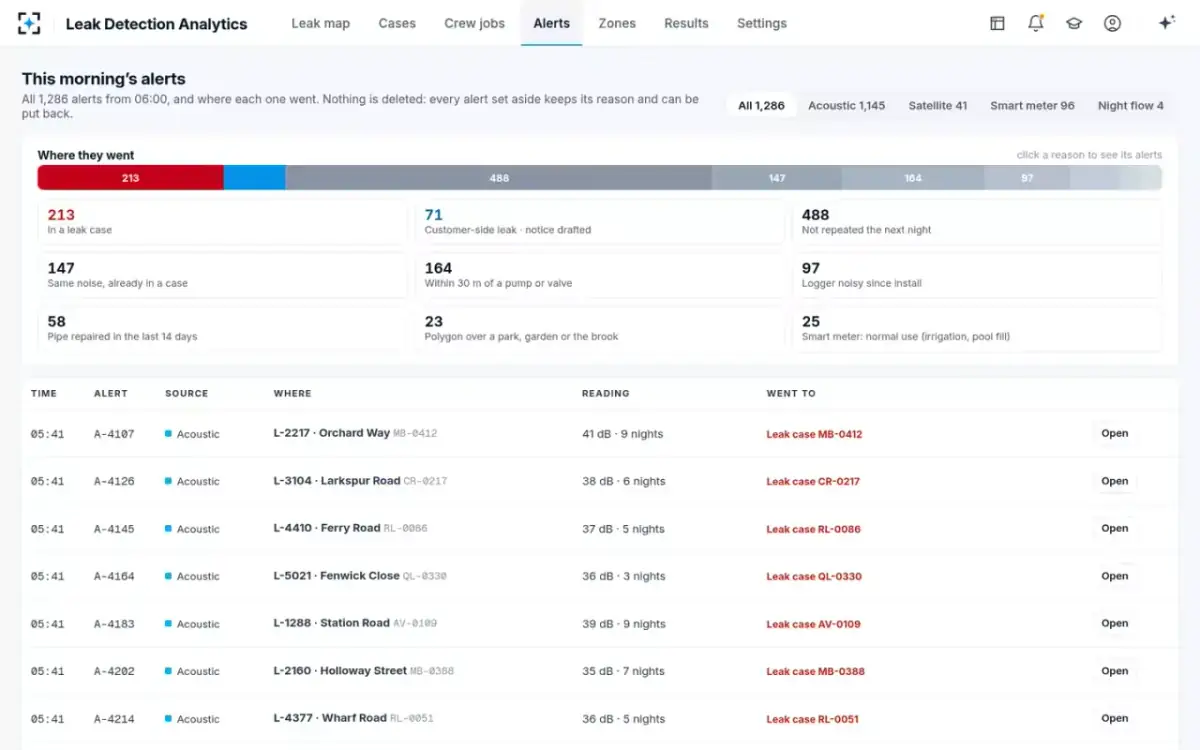Follow the Leak case CR-0217 link
The width and height of the screenshot is (1200, 750).
pos(813,481)
